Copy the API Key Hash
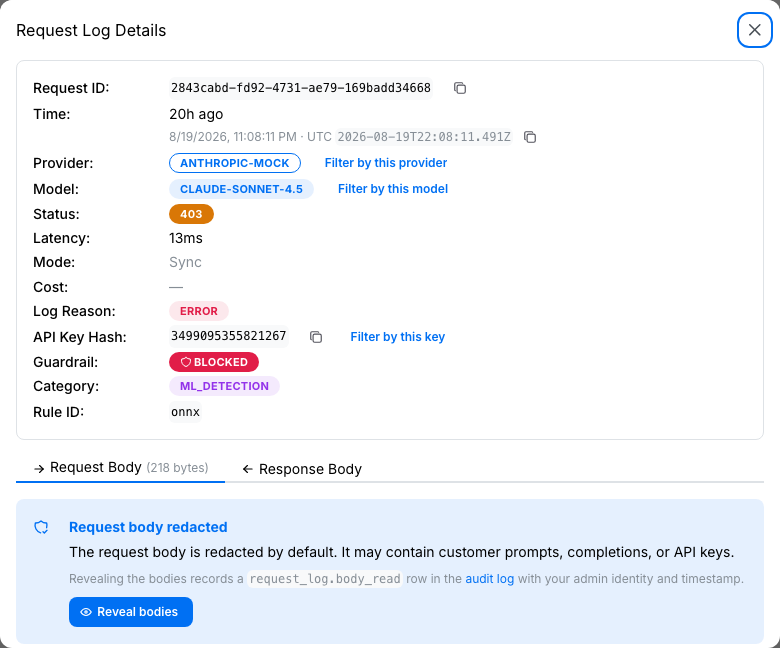This screenshot has width=780, height=648. [x=316, y=337]
